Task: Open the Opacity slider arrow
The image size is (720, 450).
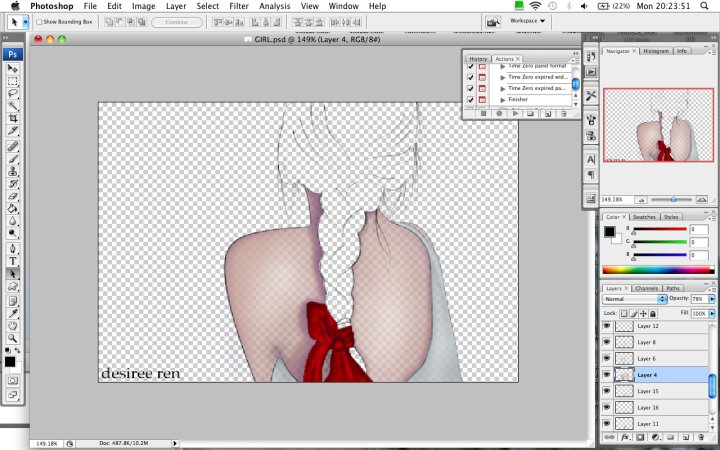Action: click(x=712, y=299)
